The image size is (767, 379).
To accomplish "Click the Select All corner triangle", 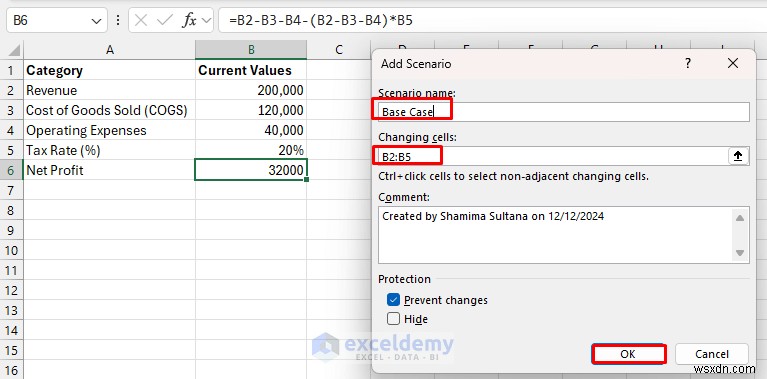I will pyautogui.click(x=14, y=50).
